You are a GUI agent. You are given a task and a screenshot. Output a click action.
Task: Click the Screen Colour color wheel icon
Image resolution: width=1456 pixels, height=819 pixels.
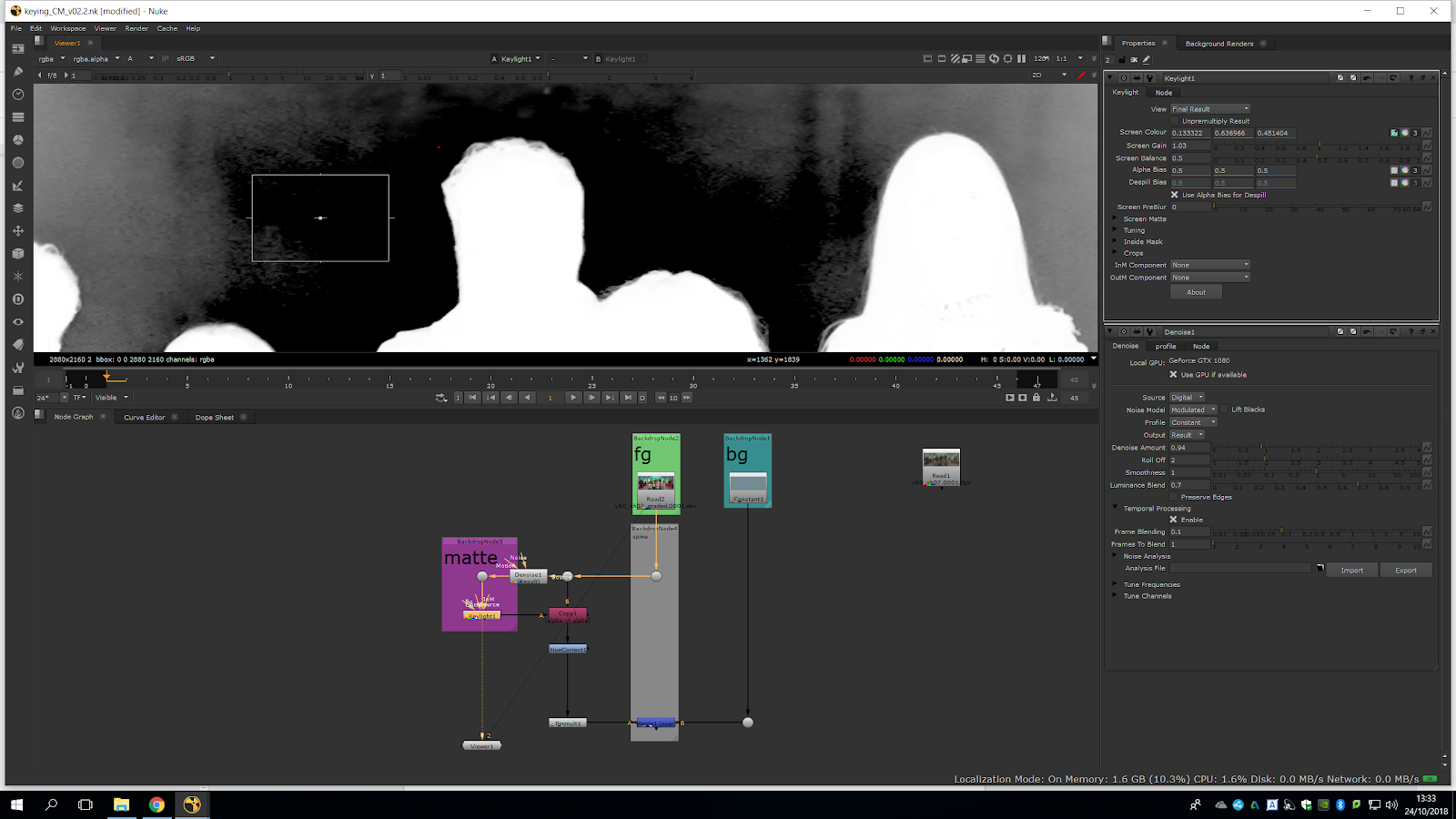[x=1404, y=133]
